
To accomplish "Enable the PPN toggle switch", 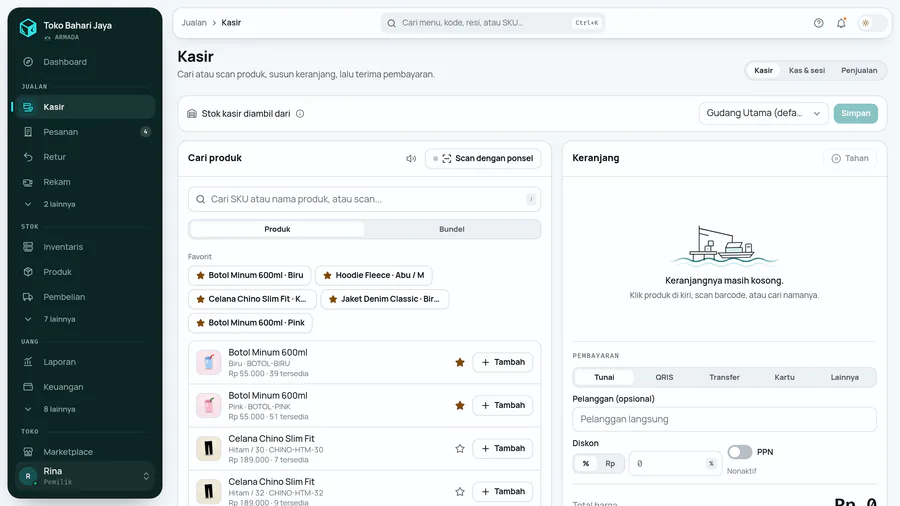I will (x=739, y=452).
